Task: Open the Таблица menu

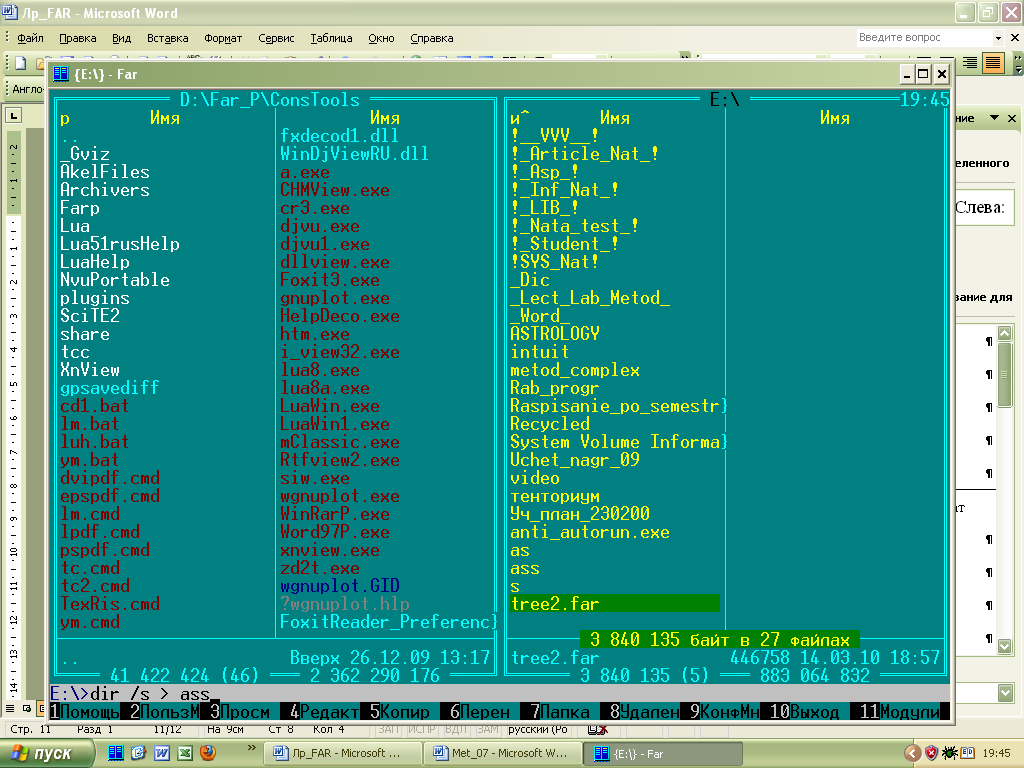Action: pyautogui.click(x=331, y=38)
